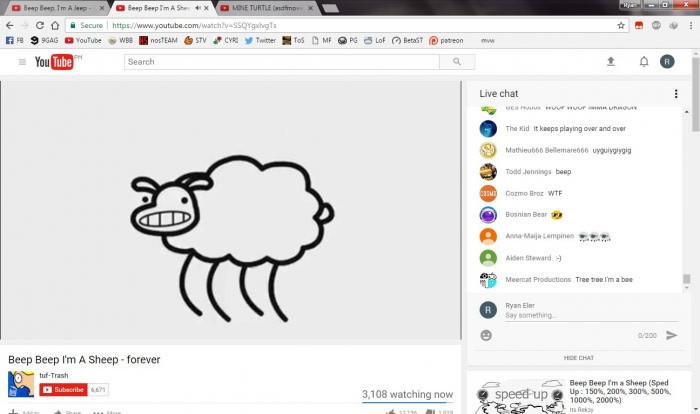The height and width of the screenshot is (414, 700).
Task: Click The Kid's name in chat
Action: pyautogui.click(x=517, y=129)
